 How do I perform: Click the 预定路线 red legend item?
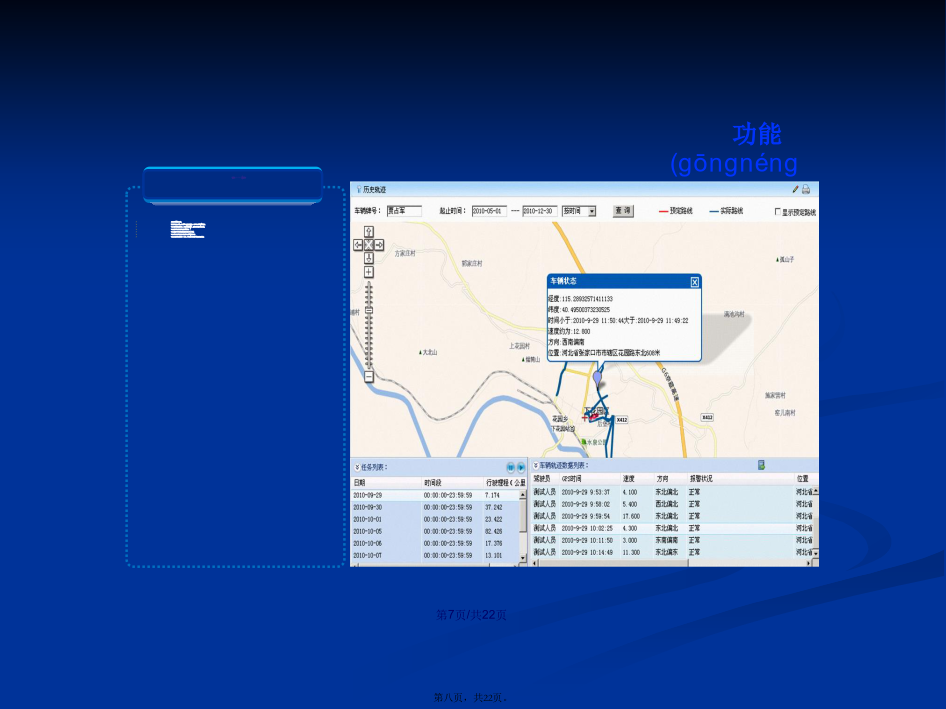tap(676, 211)
